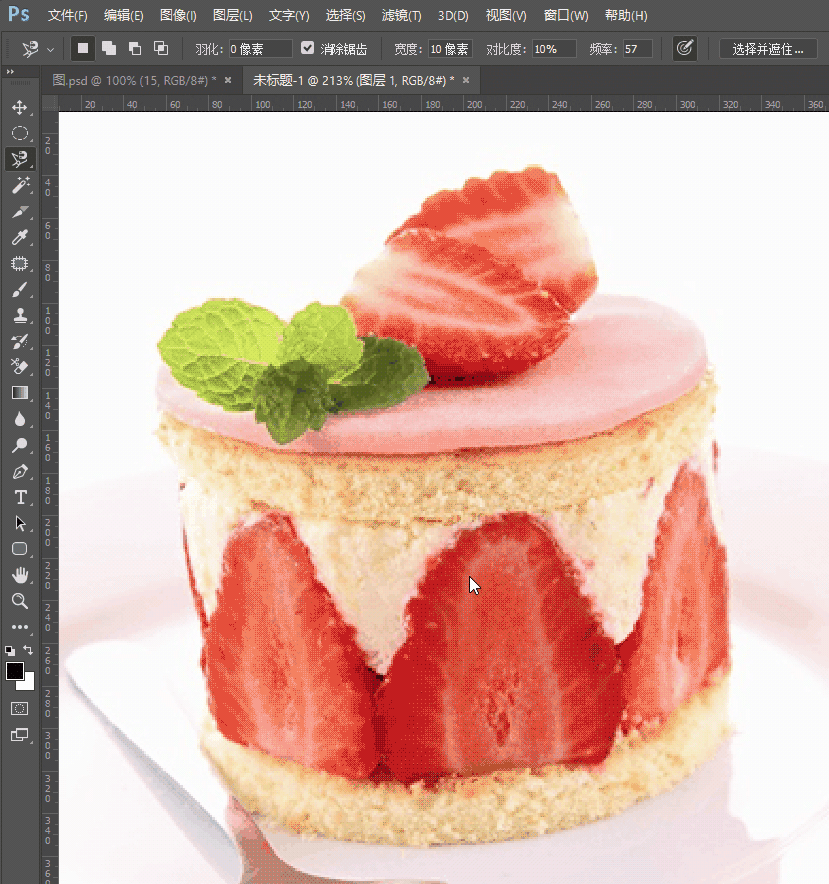Activate the Hand tool
This screenshot has height=884, width=829.
click(x=19, y=575)
